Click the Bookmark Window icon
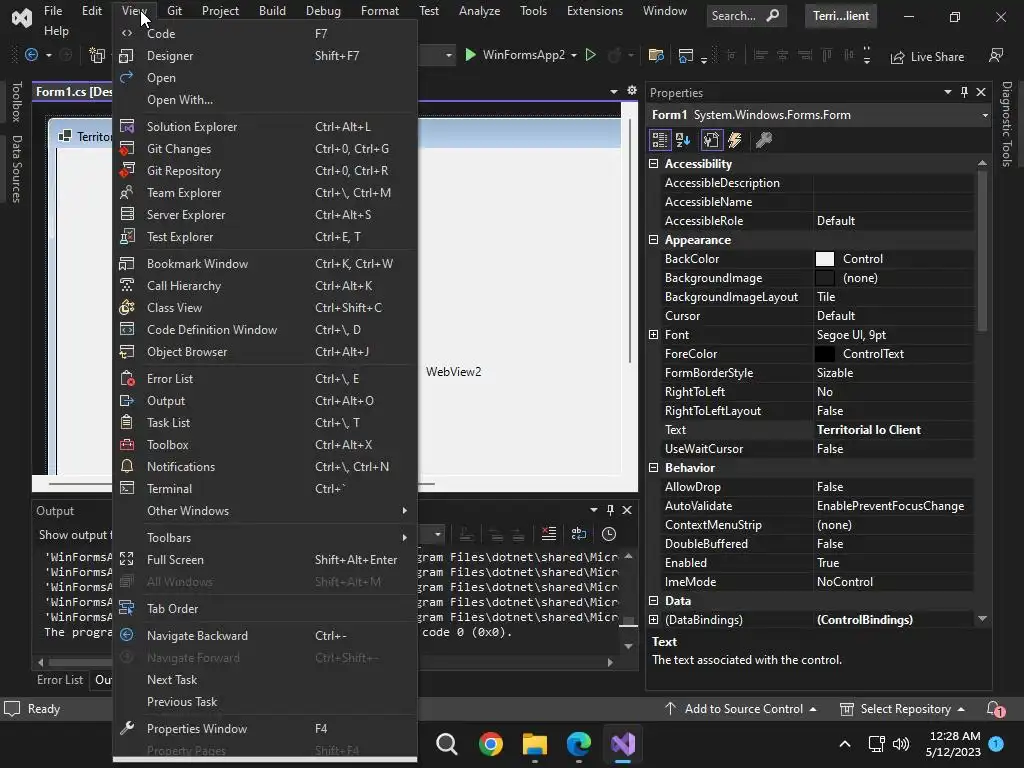 click(x=127, y=264)
